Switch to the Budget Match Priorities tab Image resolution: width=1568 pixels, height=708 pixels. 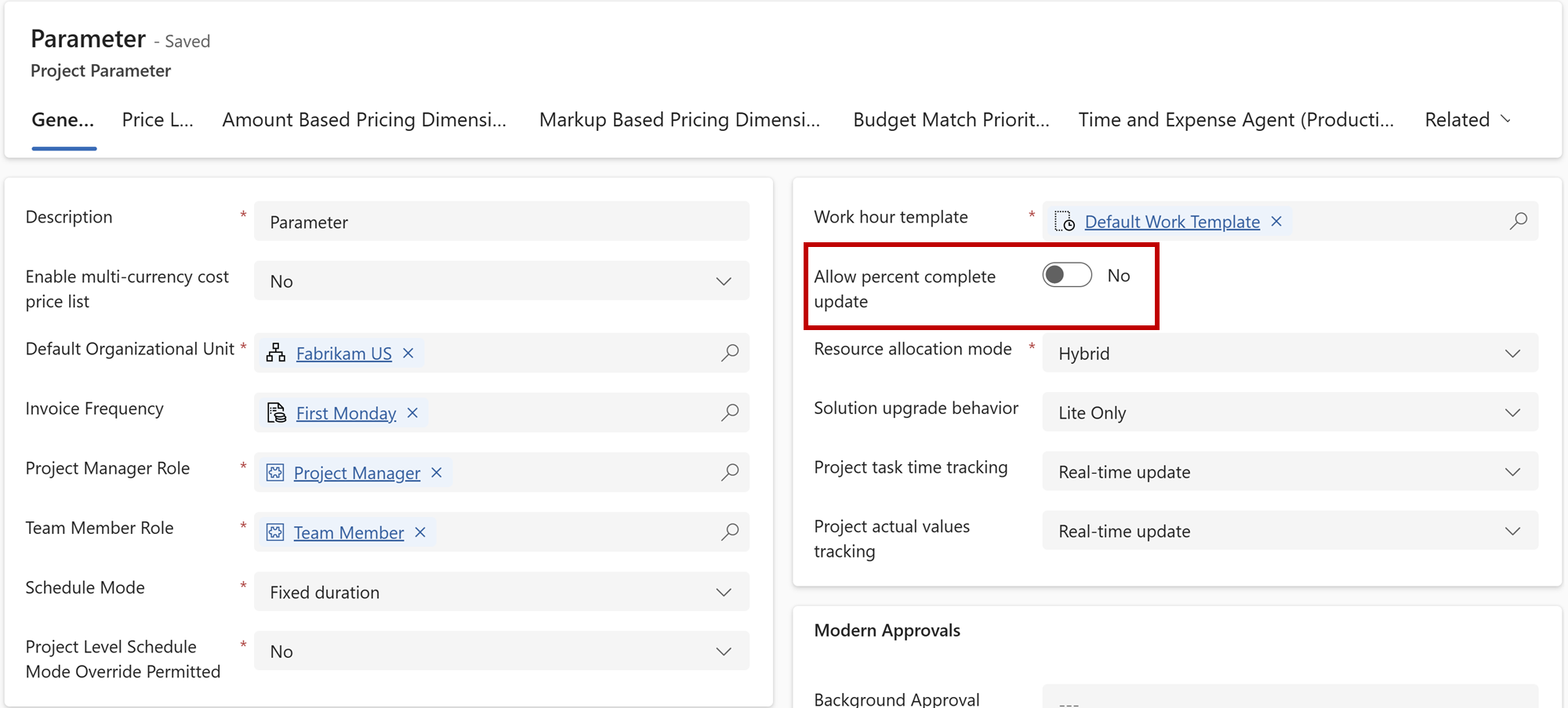(x=951, y=119)
